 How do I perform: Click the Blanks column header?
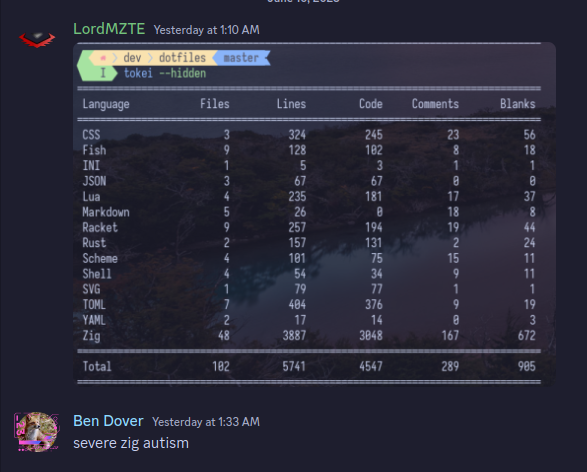pyautogui.click(x=518, y=104)
